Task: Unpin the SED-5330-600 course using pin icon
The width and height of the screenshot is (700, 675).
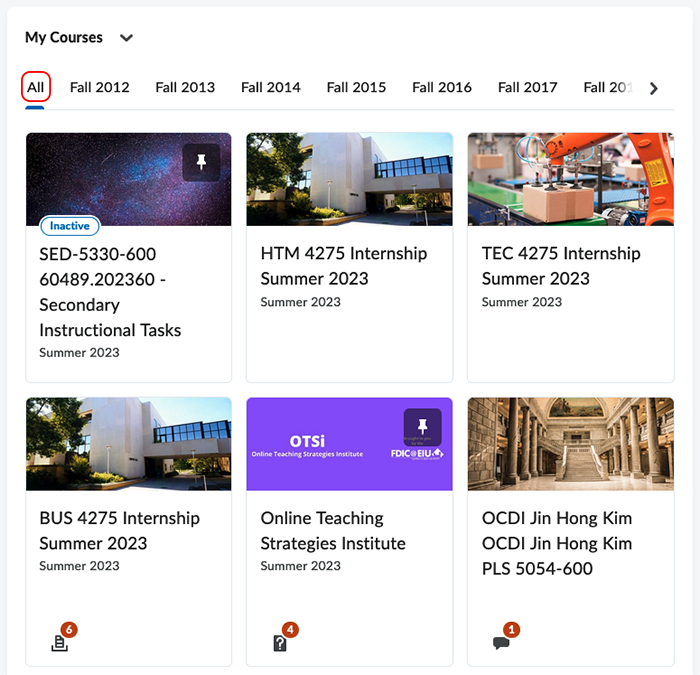Action: 201,162
